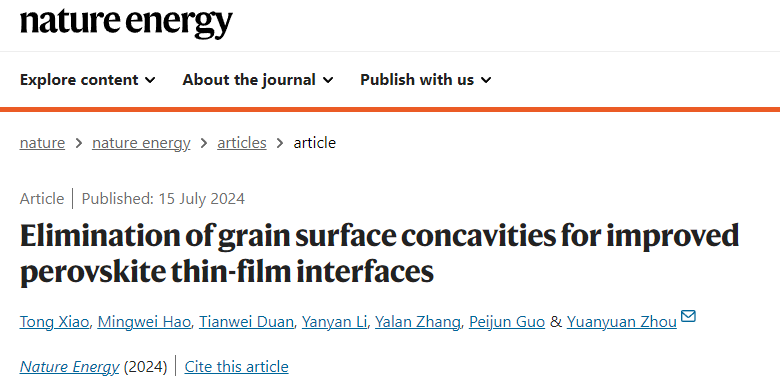Open the About the journal menu
The image size is (780, 385).
pos(258,80)
